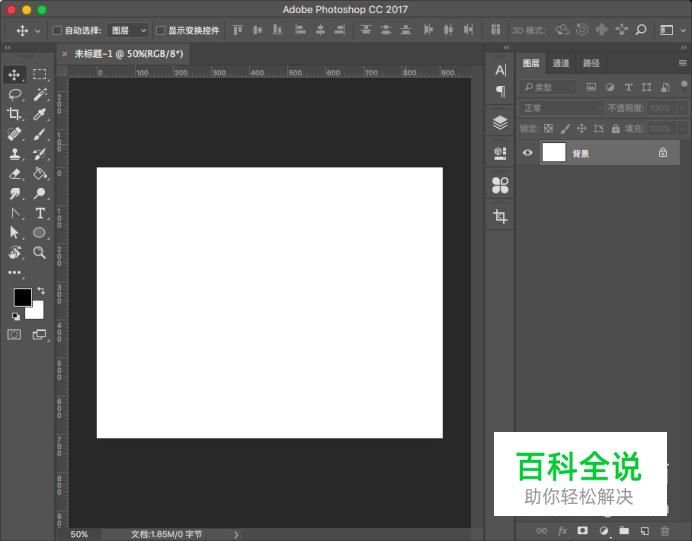The height and width of the screenshot is (541, 692).
Task: Switch to the 路径 panel tab
Action: pos(591,63)
